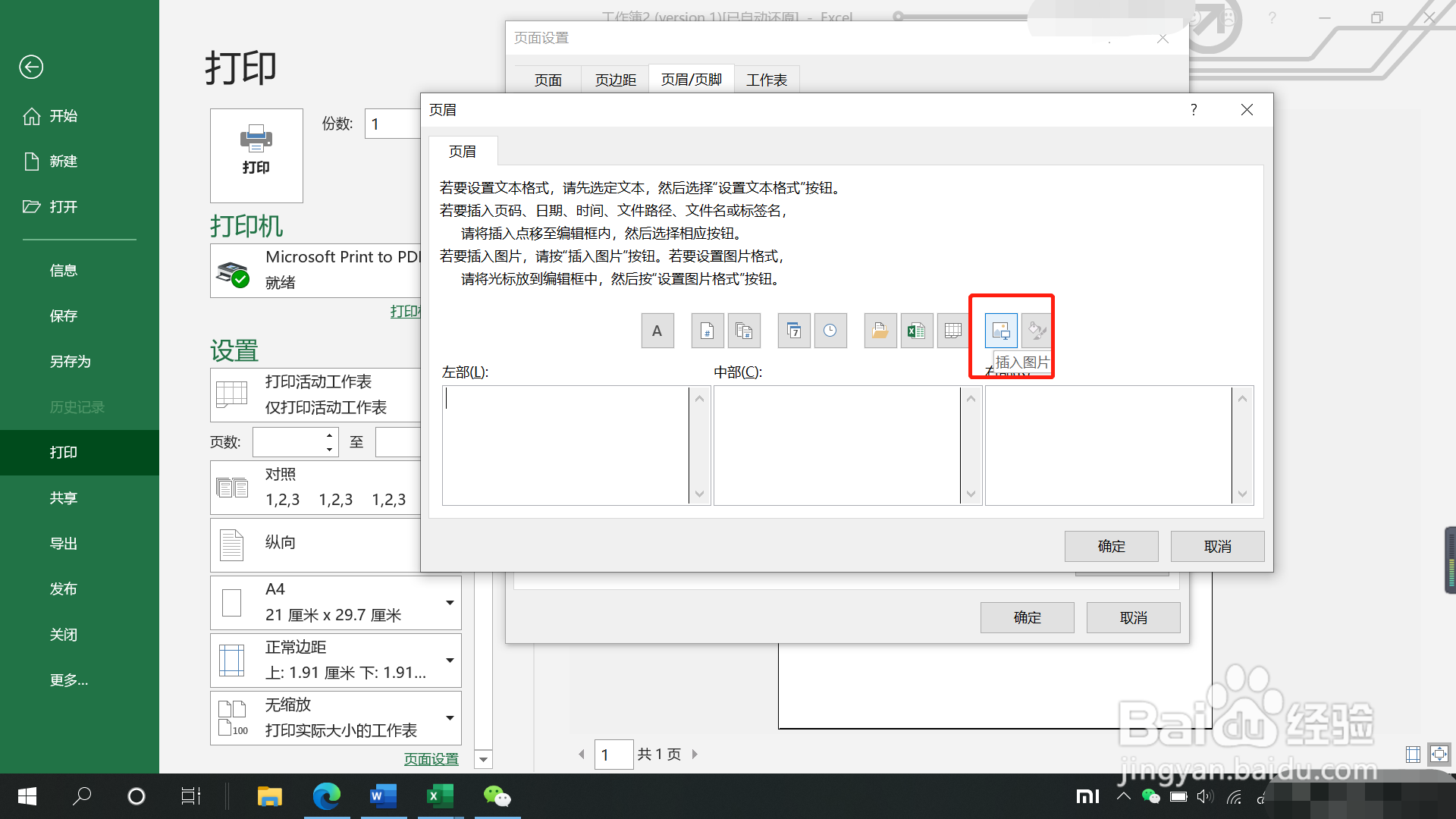Insert total number of pages
Image resolution: width=1456 pixels, height=819 pixels.
(x=743, y=331)
